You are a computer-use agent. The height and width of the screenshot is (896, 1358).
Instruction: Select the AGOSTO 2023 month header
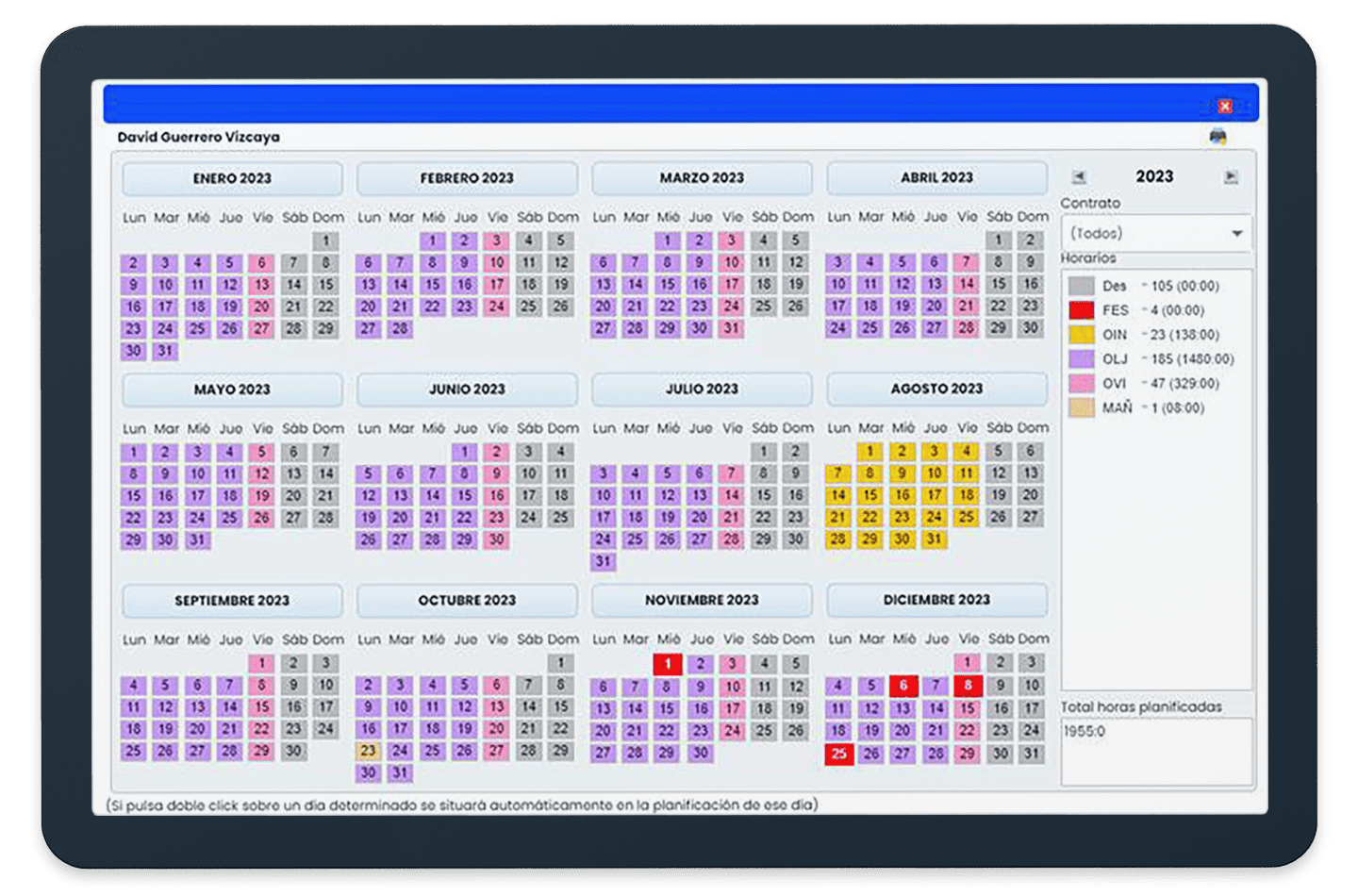tap(936, 389)
